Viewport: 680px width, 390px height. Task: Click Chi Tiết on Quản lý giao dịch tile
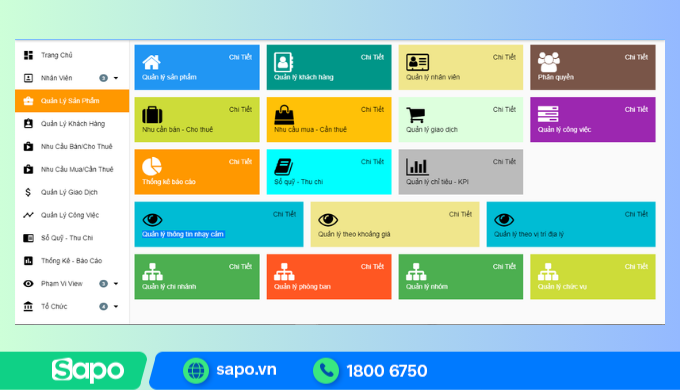[x=504, y=110]
